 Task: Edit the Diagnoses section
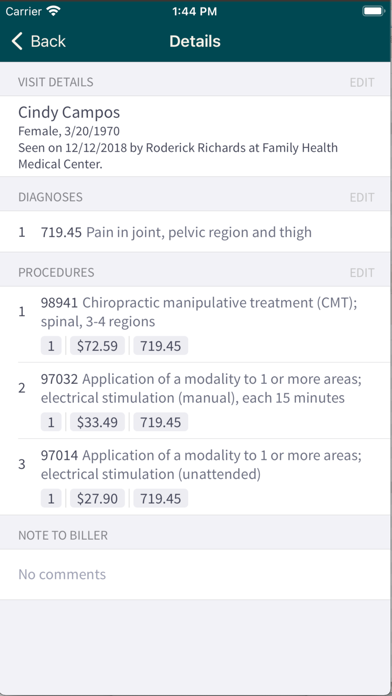(362, 197)
